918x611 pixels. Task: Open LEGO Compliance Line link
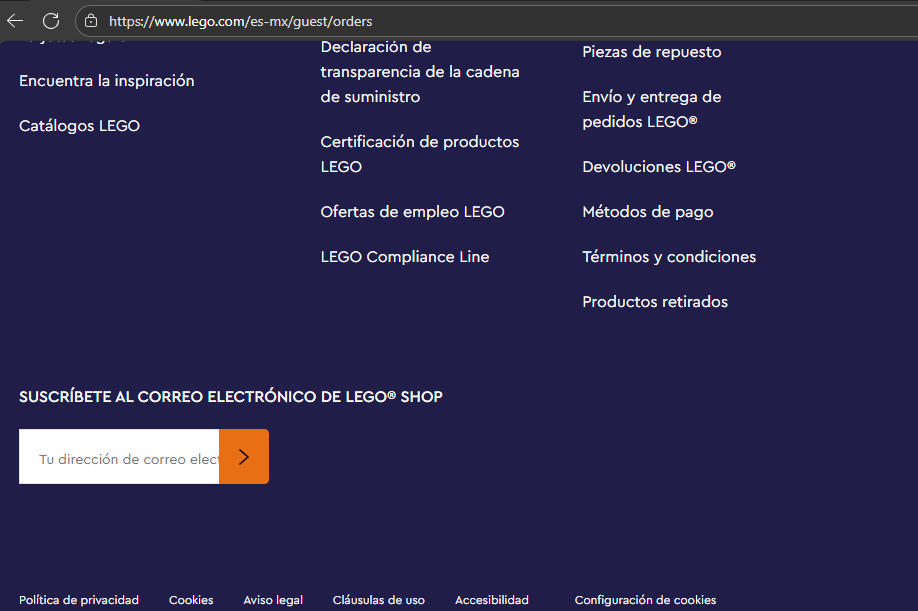(405, 257)
